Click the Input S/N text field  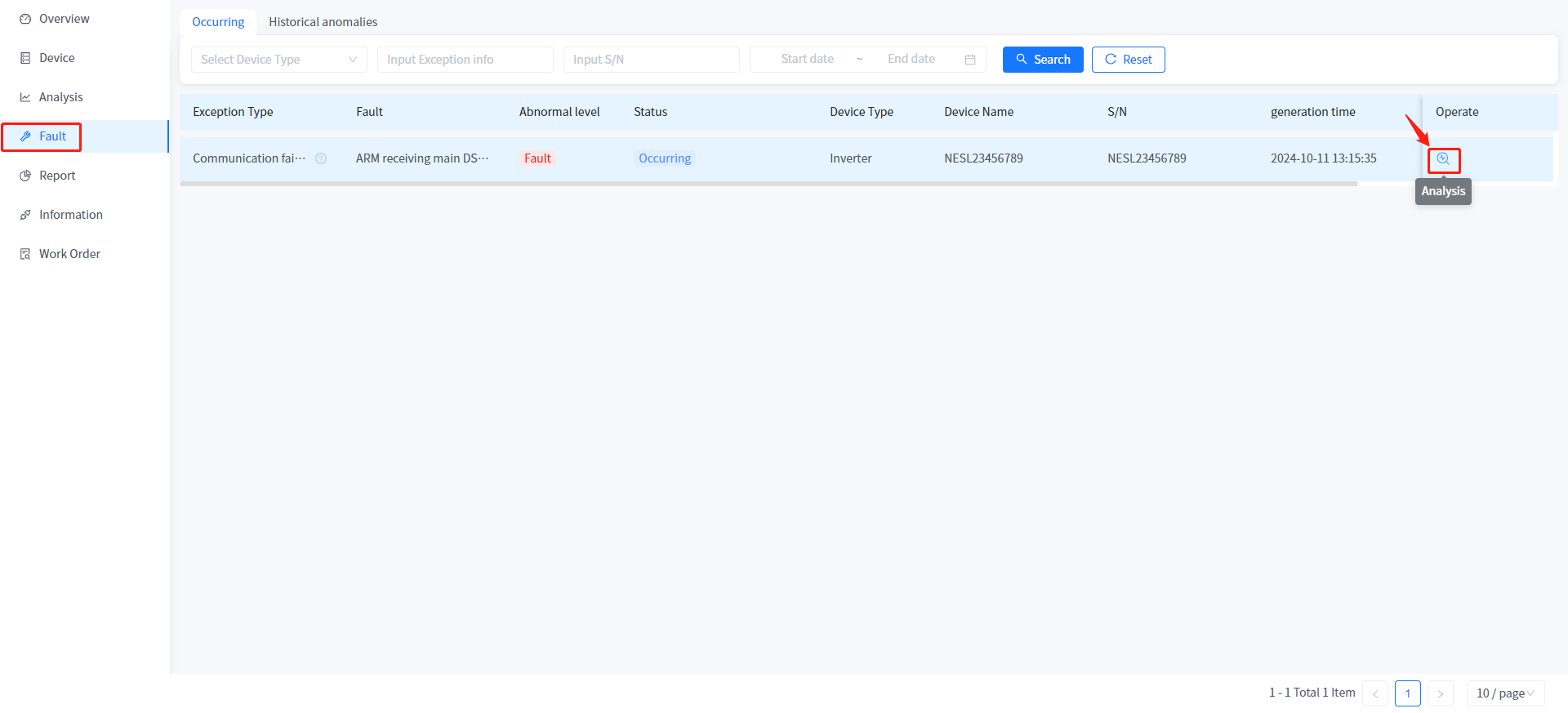coord(651,60)
